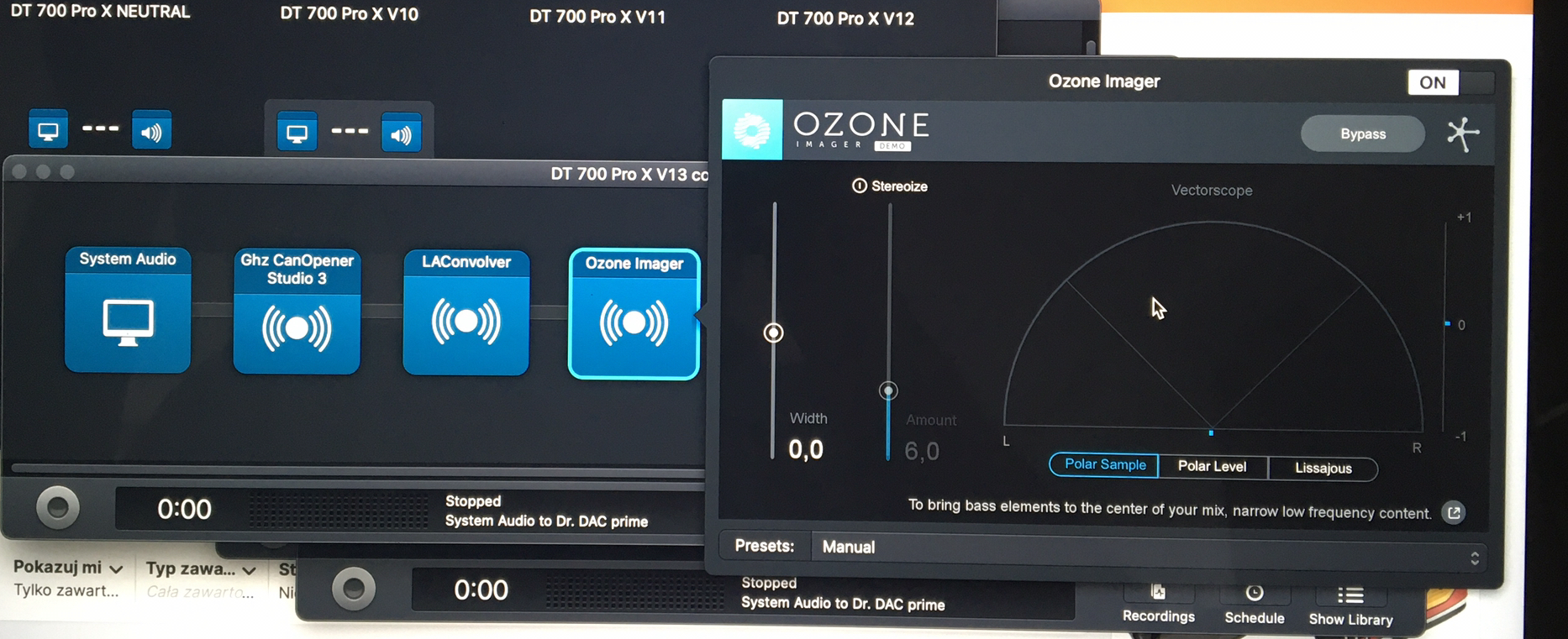Enable the Stereoize power toggle
This screenshot has height=639, width=1568.
[859, 186]
